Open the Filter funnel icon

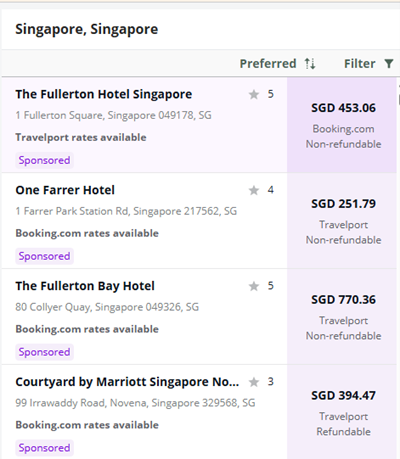coord(389,63)
